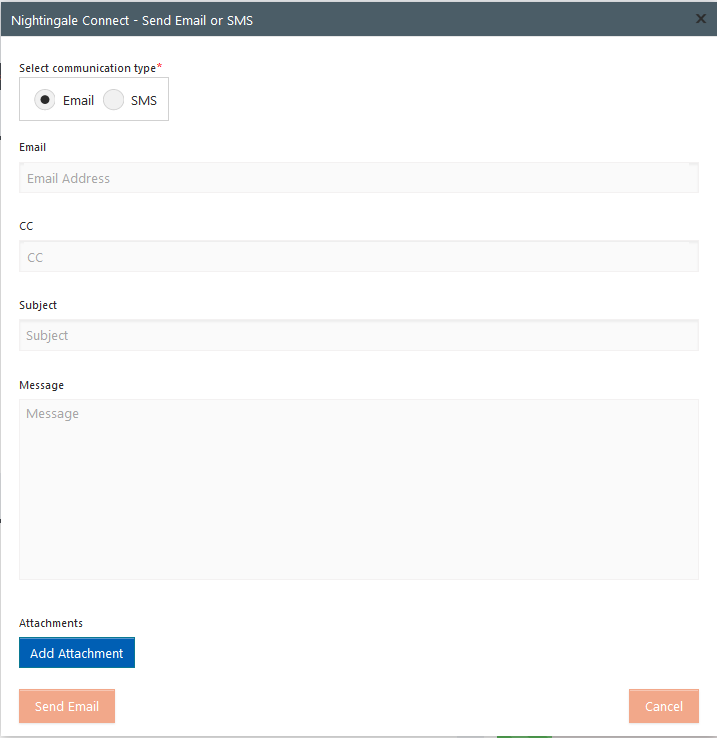Click into the Email Address field
This screenshot has width=717, height=738.
(x=359, y=178)
